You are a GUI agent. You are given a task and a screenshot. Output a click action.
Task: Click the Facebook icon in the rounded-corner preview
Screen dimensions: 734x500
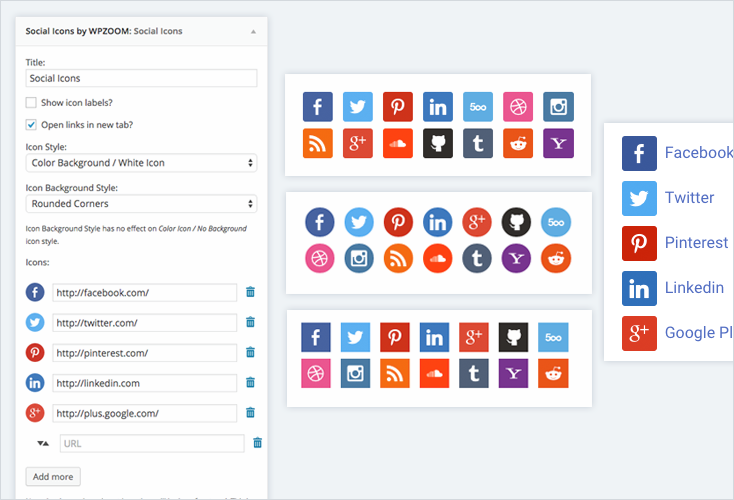coord(318,107)
